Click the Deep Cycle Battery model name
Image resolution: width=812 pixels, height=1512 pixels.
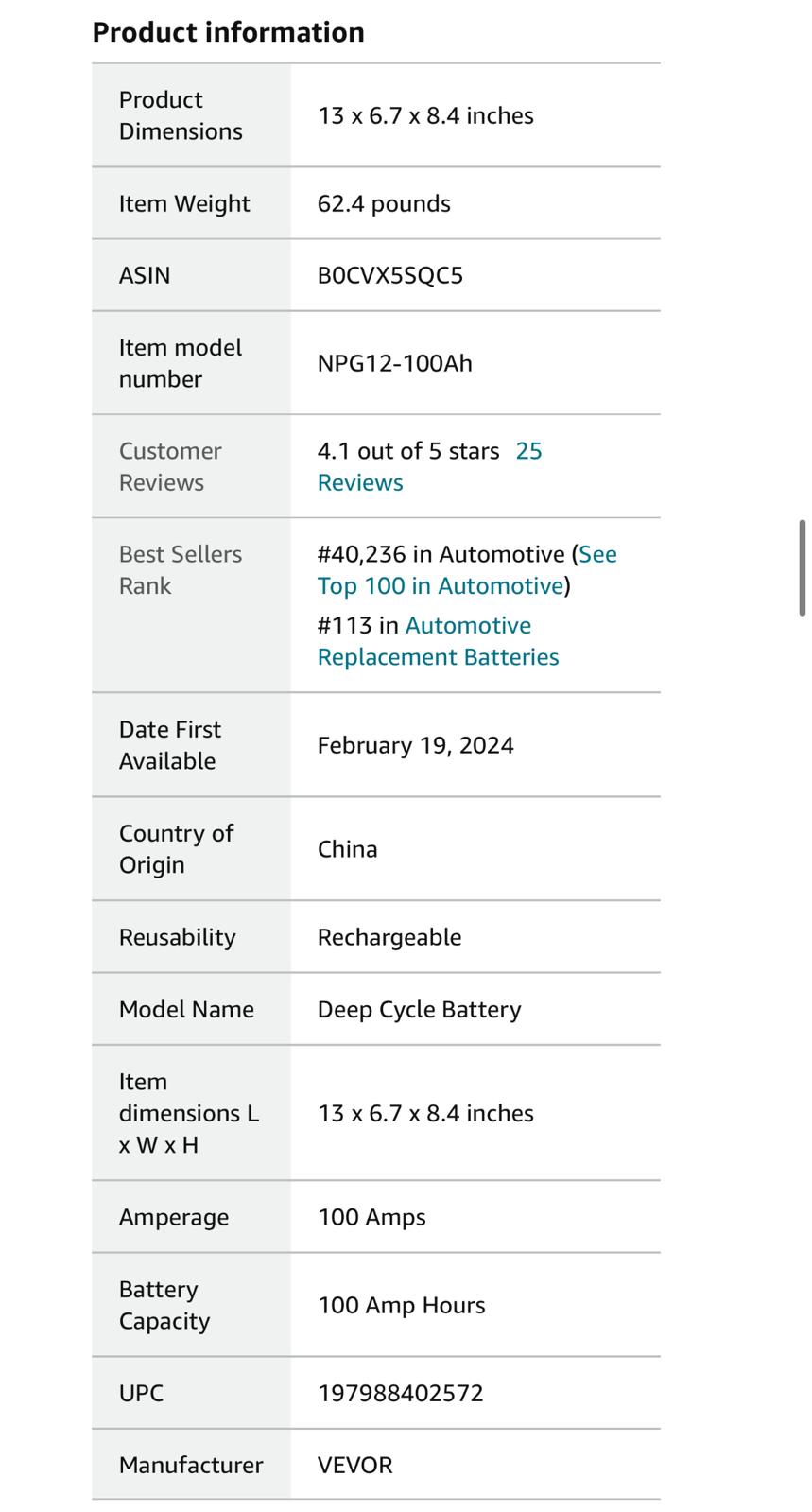click(x=419, y=1009)
